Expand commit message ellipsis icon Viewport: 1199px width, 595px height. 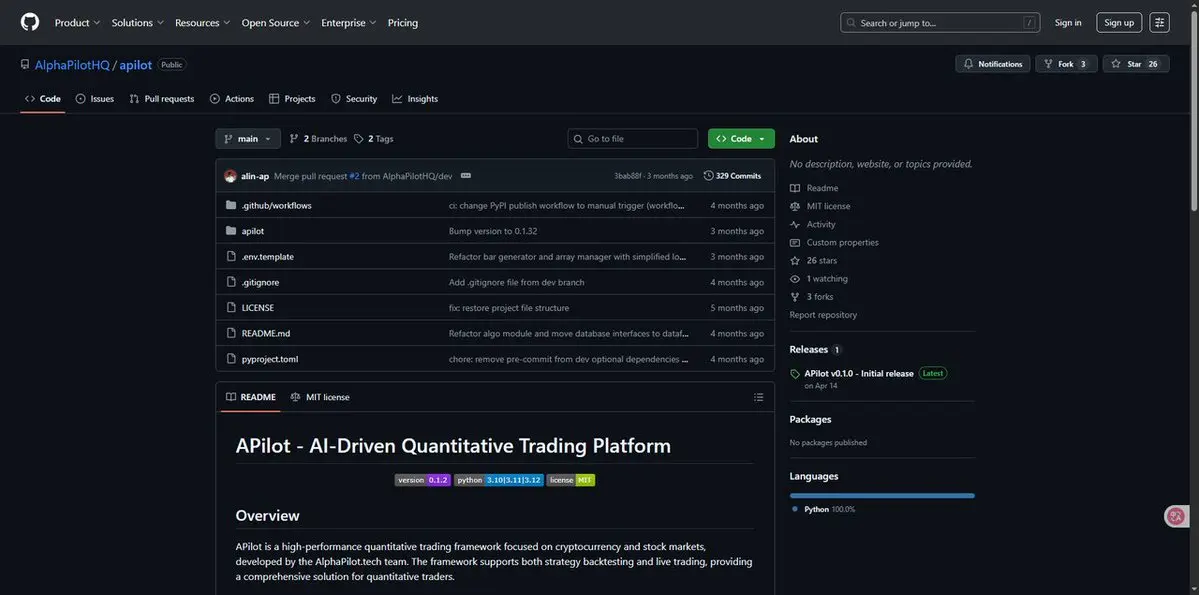465,176
